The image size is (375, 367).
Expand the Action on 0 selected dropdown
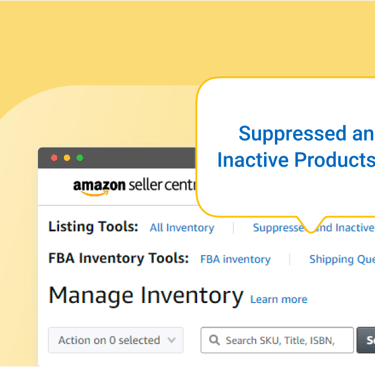click(x=116, y=340)
